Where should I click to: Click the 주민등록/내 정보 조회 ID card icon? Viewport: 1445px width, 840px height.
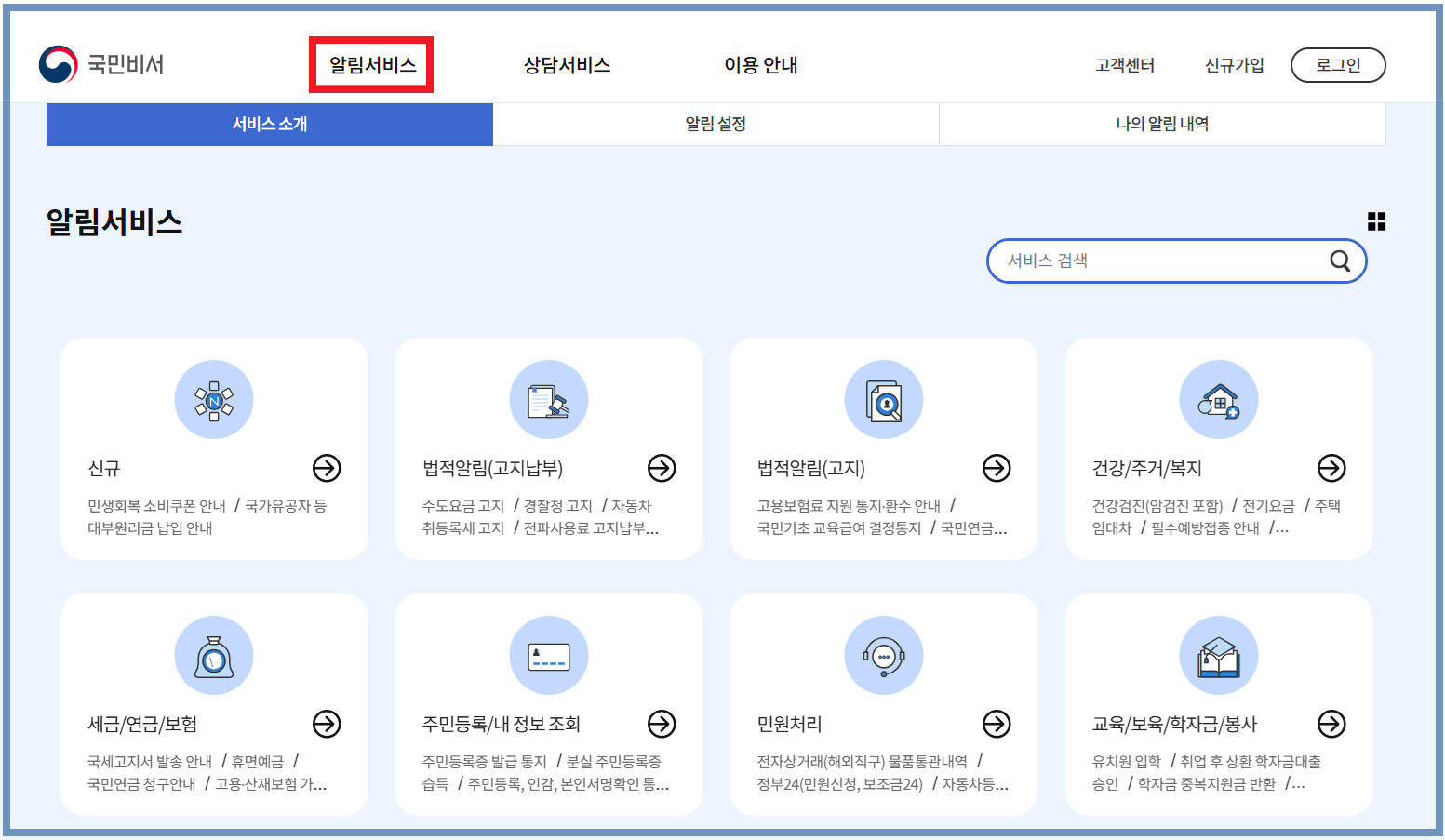[548, 655]
